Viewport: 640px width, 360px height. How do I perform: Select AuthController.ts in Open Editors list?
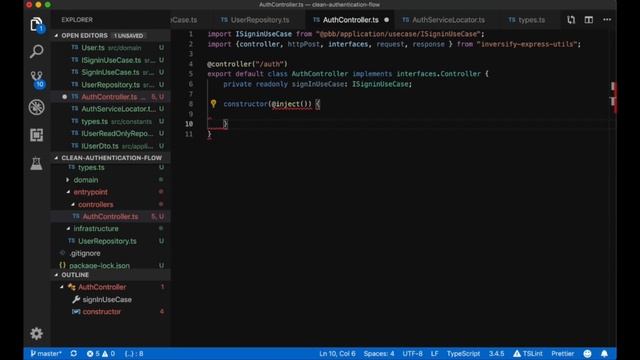click(x=110, y=97)
